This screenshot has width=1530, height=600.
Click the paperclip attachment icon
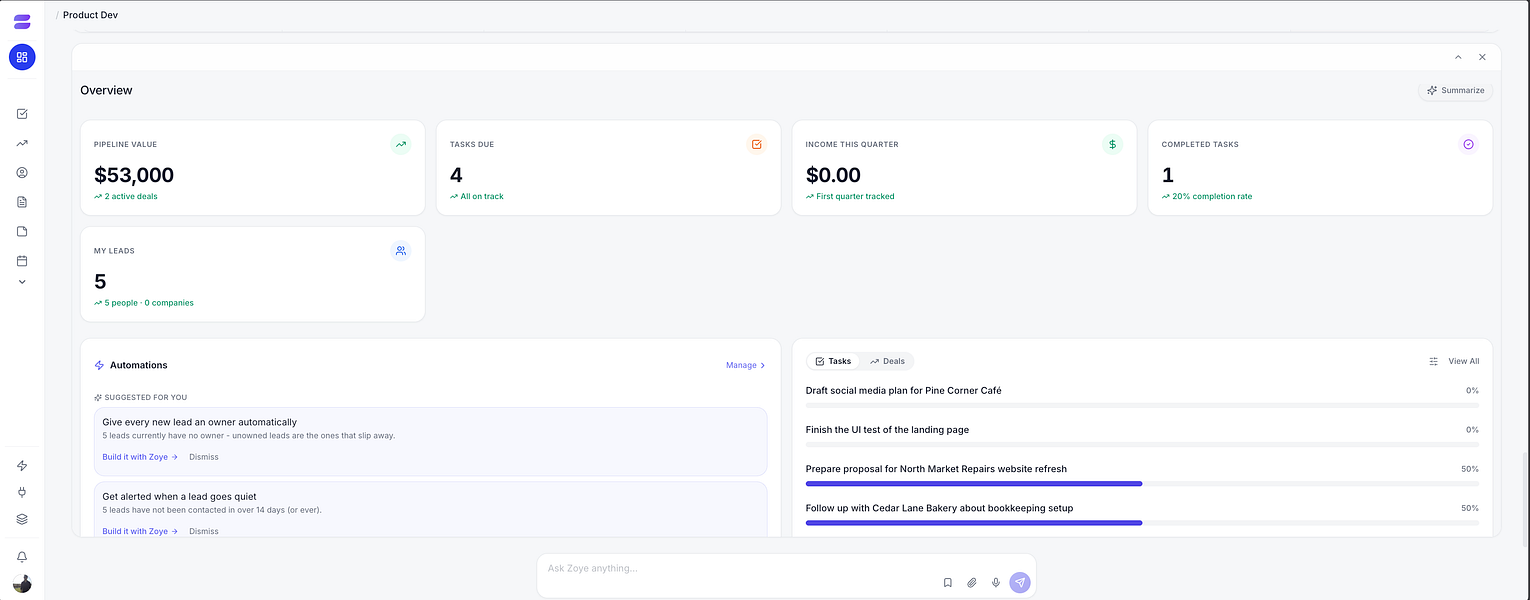click(x=971, y=582)
